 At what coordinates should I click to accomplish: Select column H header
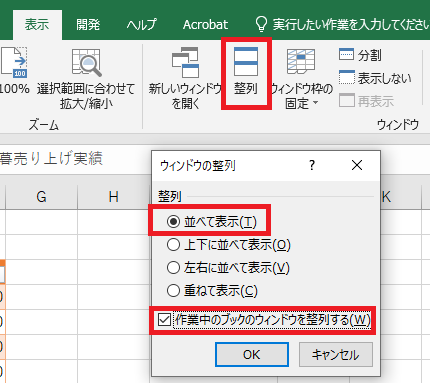(x=114, y=197)
